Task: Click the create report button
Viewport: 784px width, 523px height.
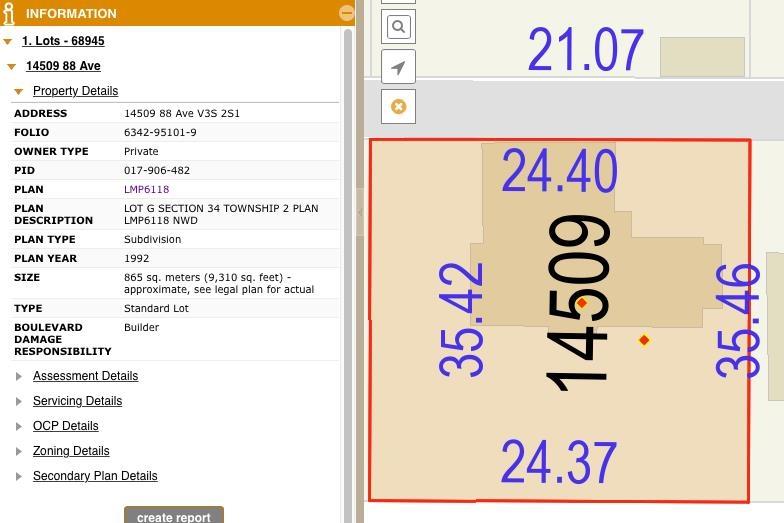Action: (174, 516)
